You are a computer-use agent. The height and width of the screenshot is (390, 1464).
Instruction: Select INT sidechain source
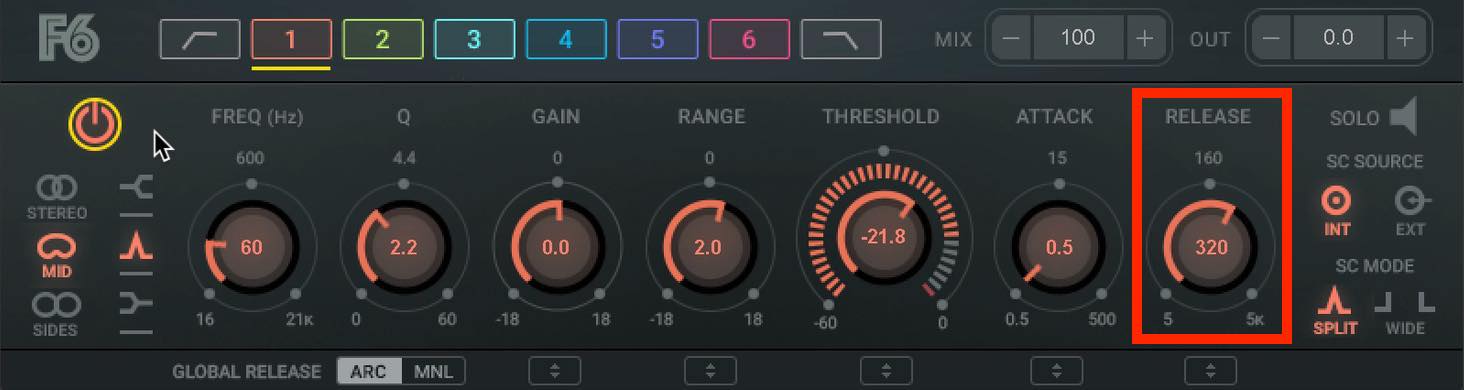tap(1337, 210)
